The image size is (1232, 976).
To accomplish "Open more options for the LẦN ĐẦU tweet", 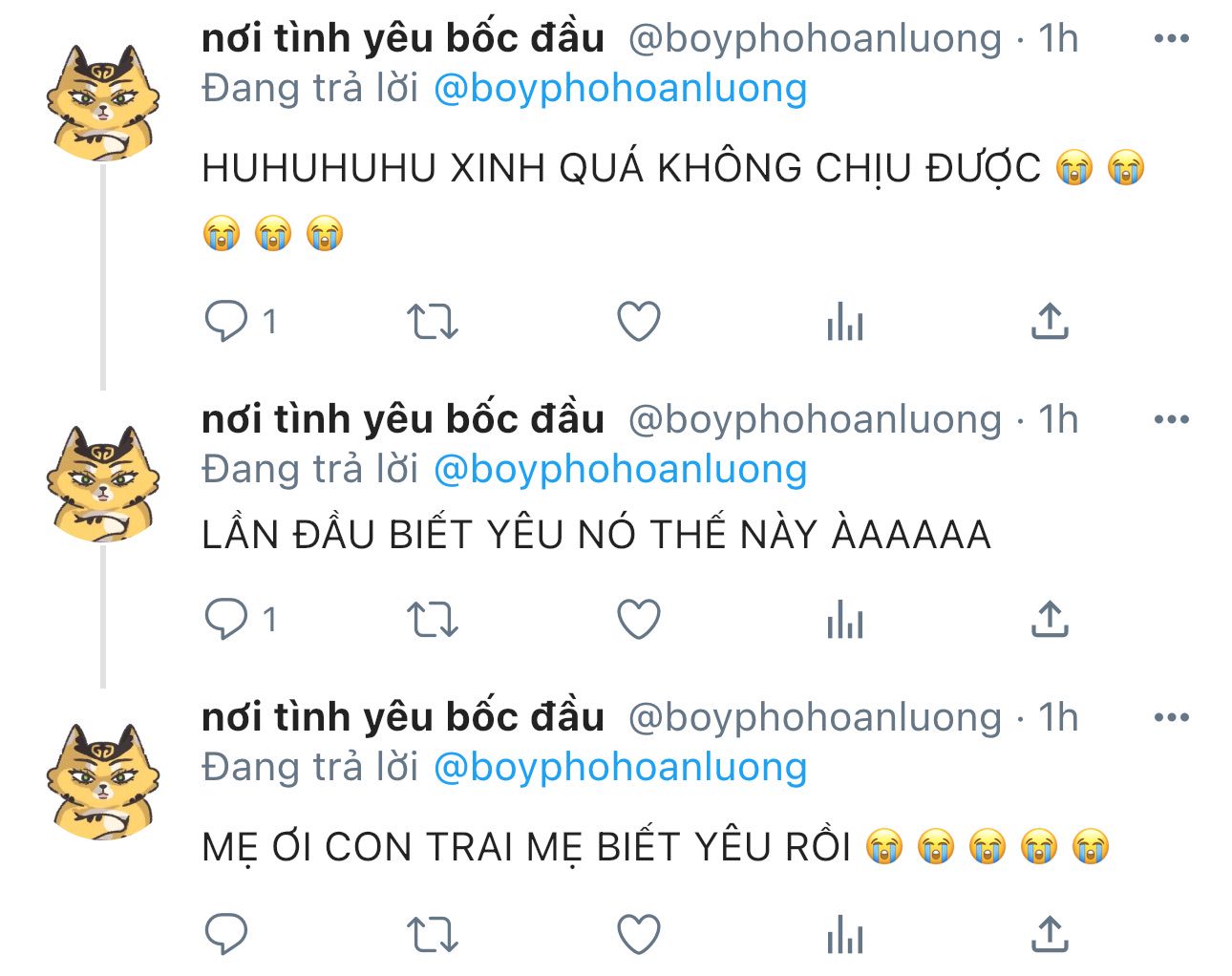I will 1172,420.
